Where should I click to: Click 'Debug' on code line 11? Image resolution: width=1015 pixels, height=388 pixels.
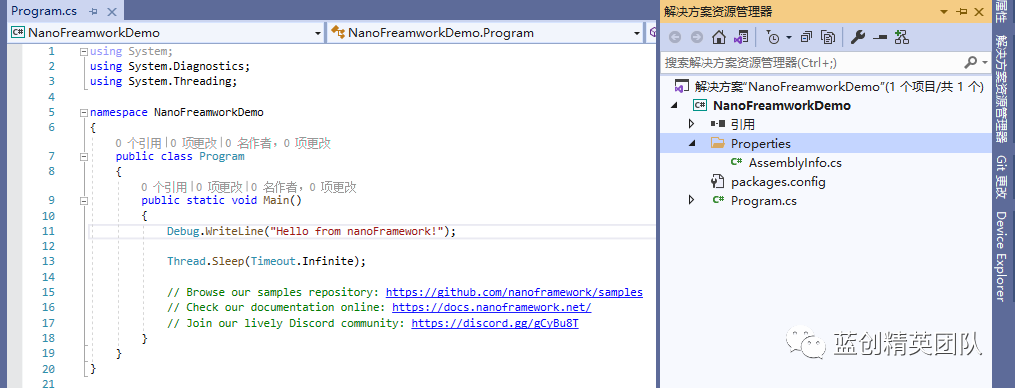[x=183, y=231]
